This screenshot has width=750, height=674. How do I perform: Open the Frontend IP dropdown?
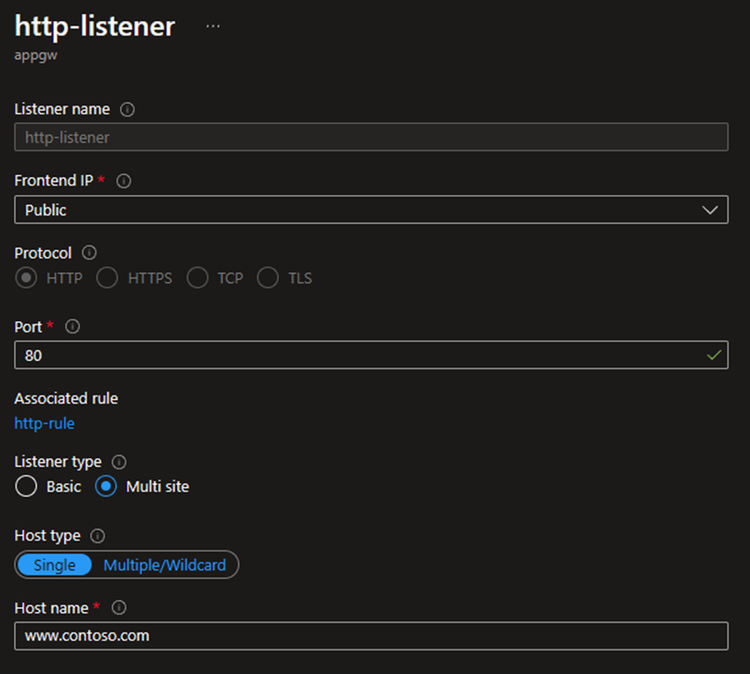pyautogui.click(x=370, y=210)
